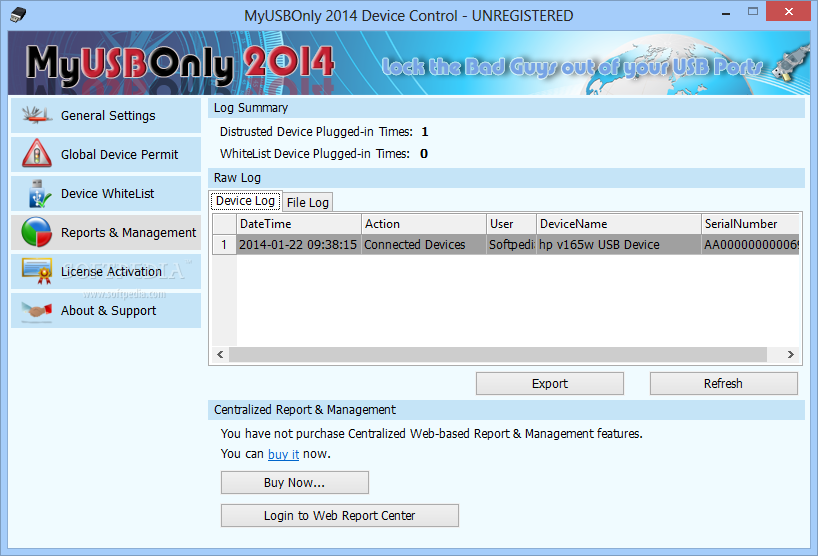Click the DeviceName column header
The height and width of the screenshot is (556, 818).
click(x=619, y=224)
